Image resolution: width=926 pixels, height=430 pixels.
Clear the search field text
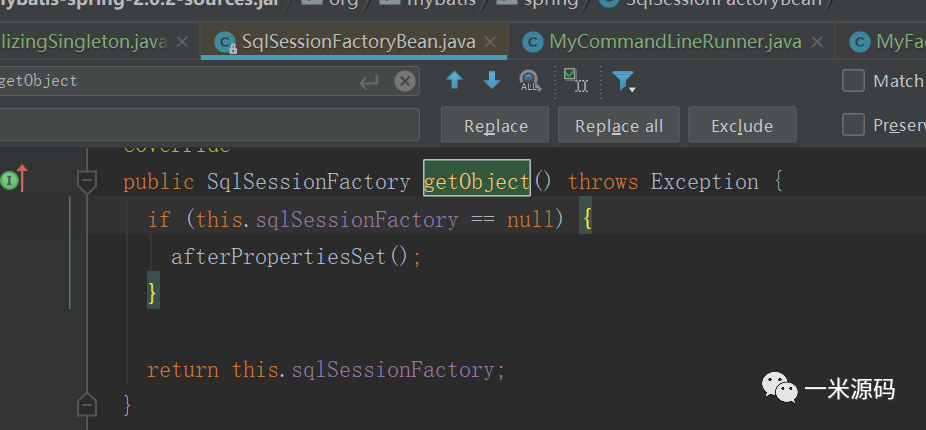[x=404, y=81]
